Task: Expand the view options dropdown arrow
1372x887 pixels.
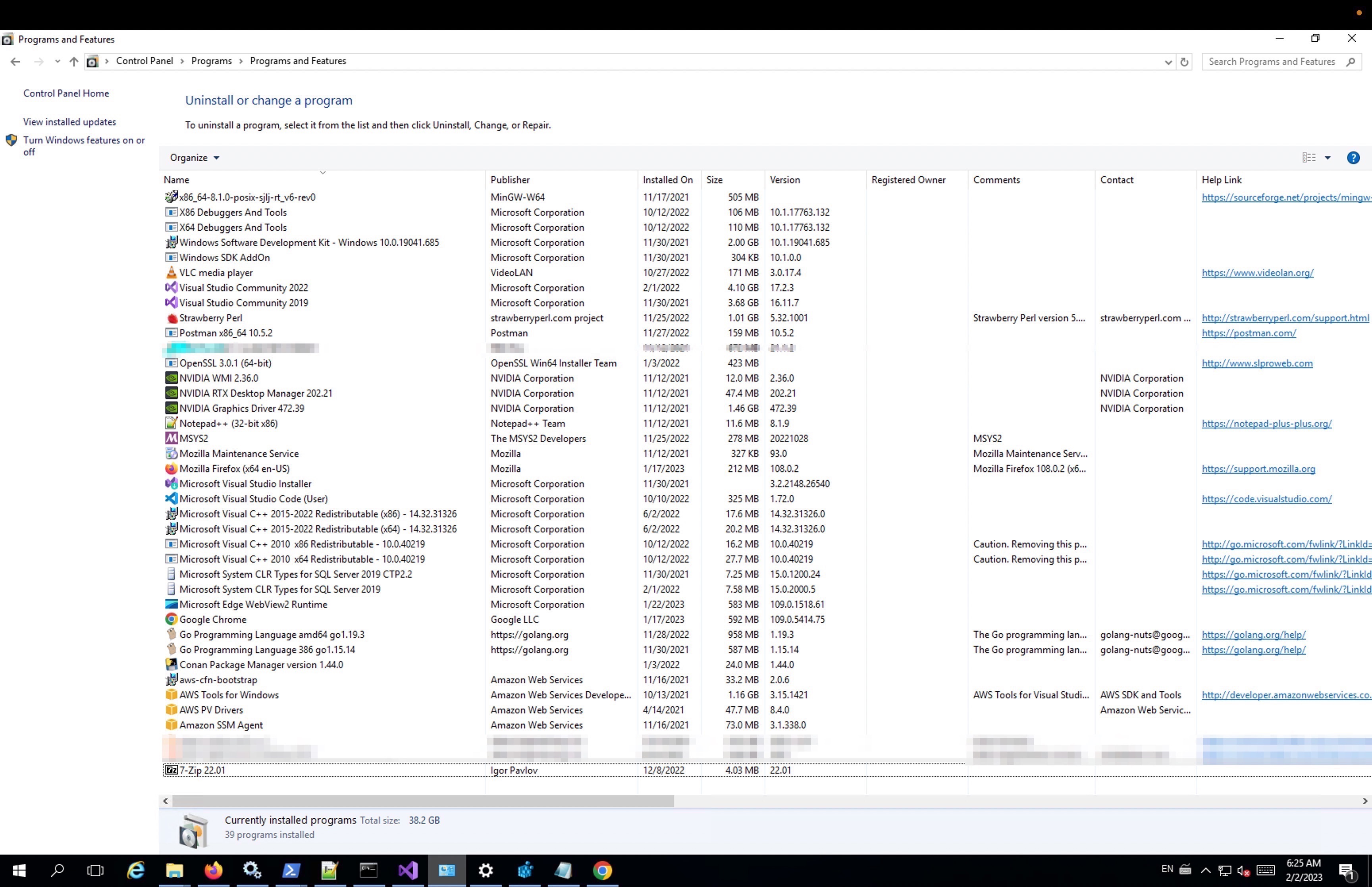Action: pyautogui.click(x=1328, y=158)
